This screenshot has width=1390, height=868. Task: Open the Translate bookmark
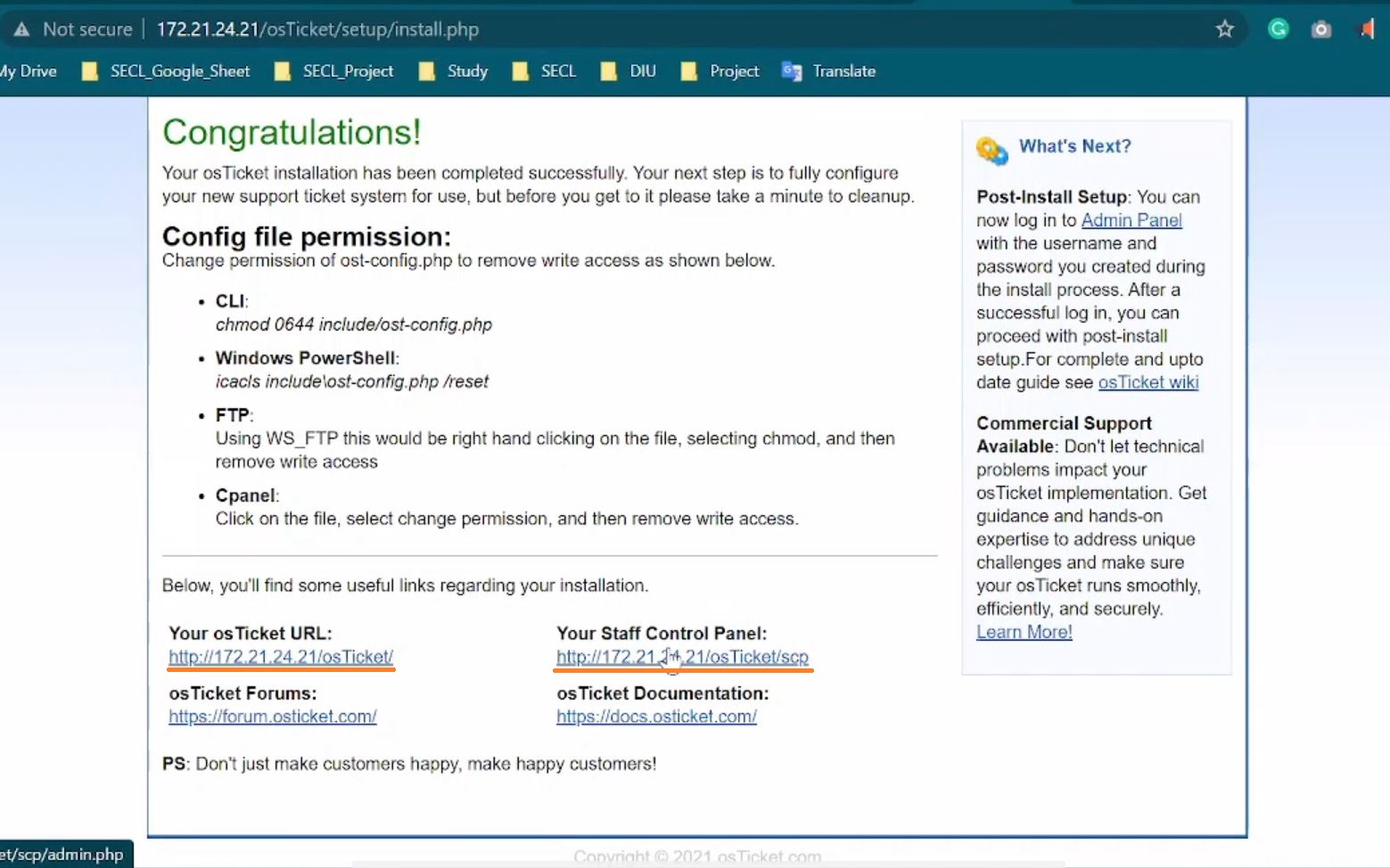[x=829, y=71]
